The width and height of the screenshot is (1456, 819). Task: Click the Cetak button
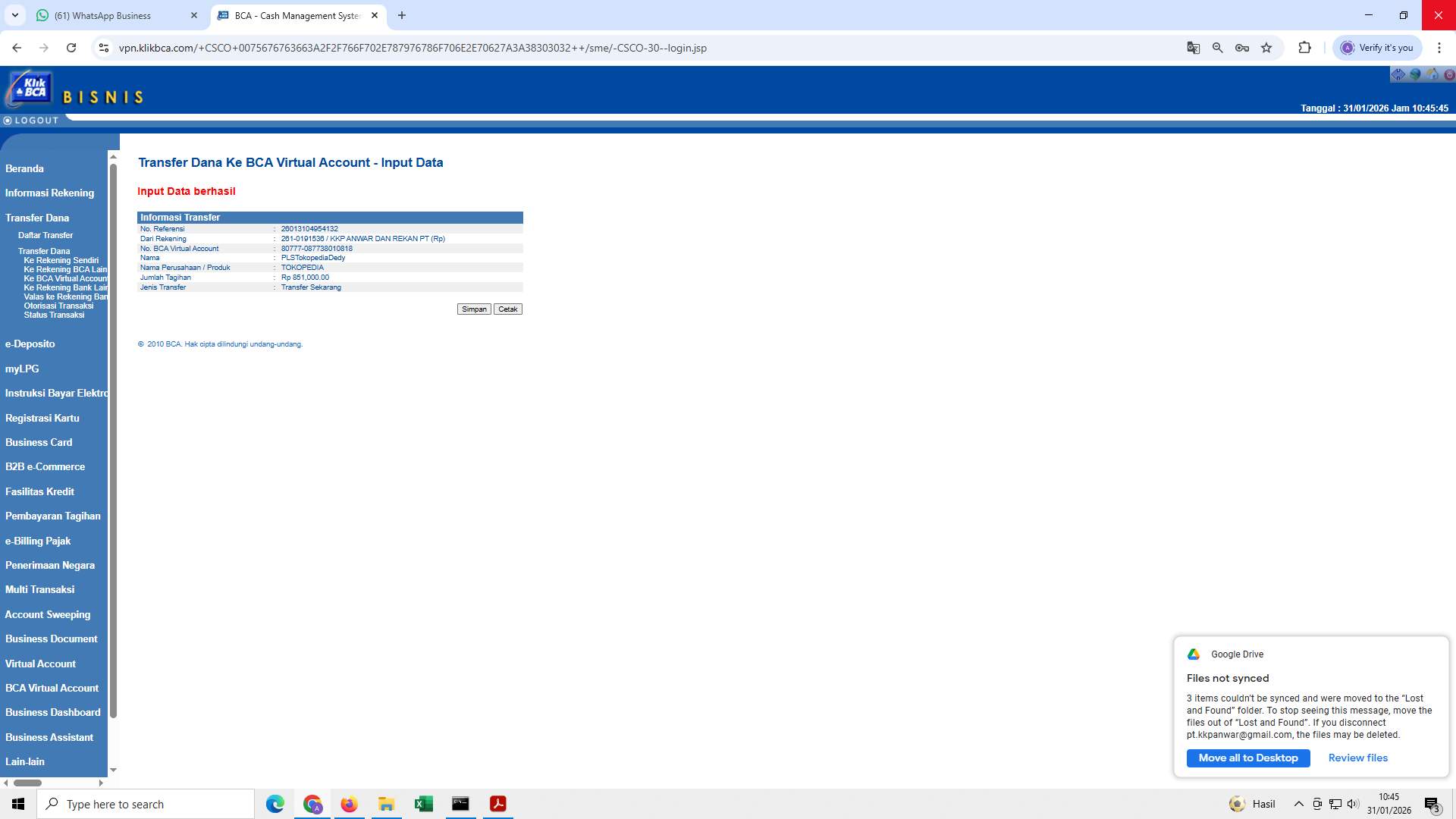coord(507,309)
